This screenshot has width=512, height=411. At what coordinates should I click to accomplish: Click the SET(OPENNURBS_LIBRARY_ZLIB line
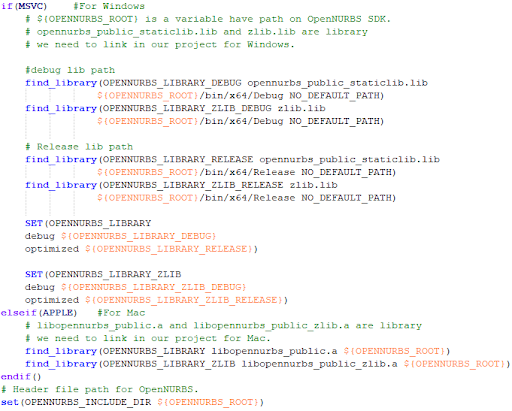(x=103, y=274)
